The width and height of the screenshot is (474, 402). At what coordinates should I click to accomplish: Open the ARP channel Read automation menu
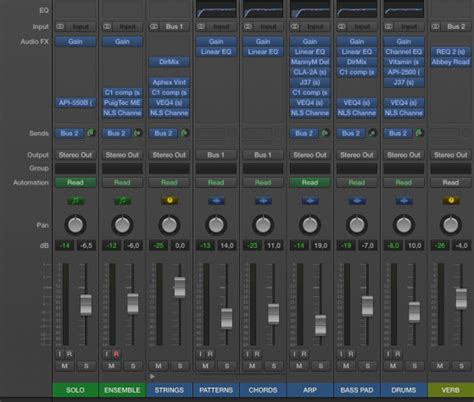tap(310, 182)
